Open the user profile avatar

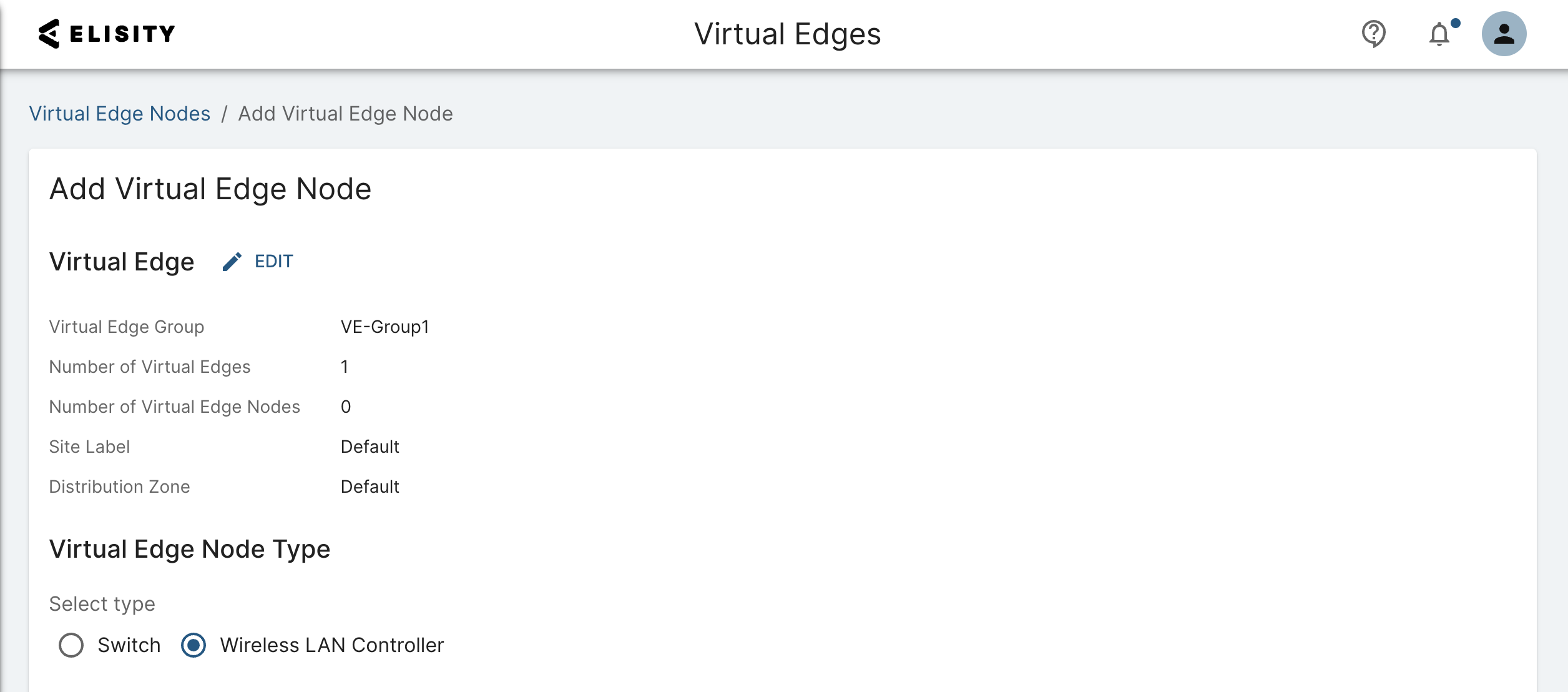[x=1504, y=34]
